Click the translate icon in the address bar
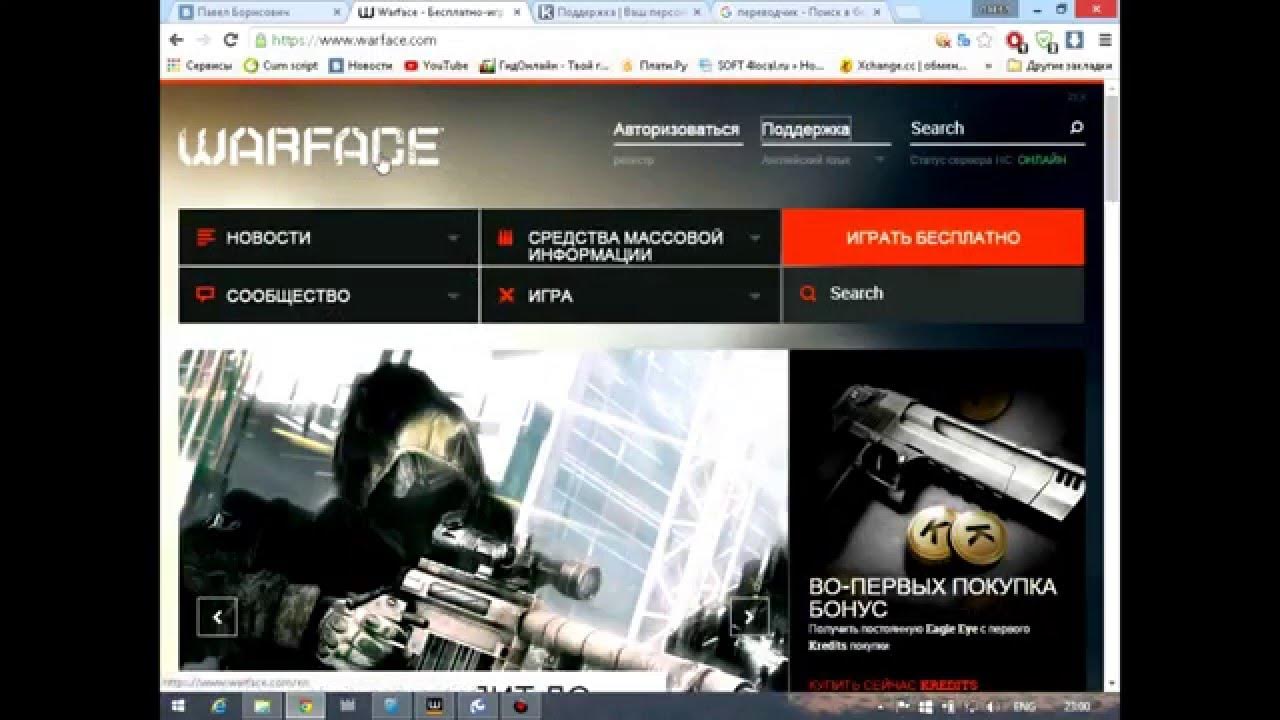This screenshot has width=1280, height=720. tap(964, 40)
